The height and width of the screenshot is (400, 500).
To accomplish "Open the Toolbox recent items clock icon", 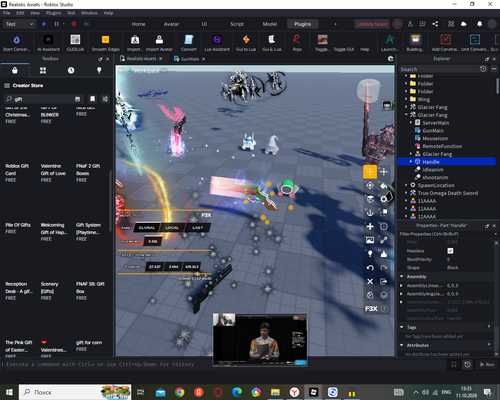I will point(71,70).
